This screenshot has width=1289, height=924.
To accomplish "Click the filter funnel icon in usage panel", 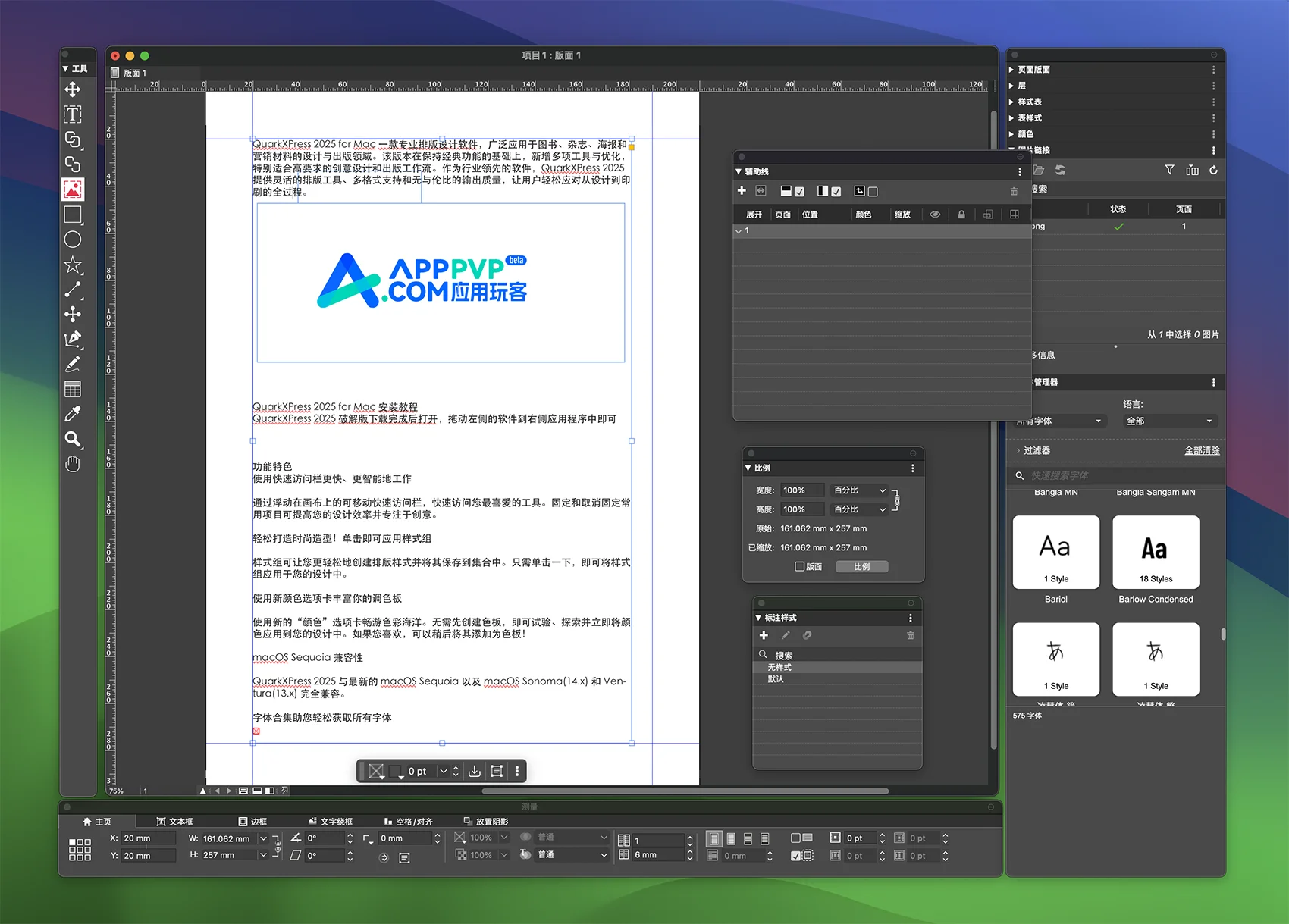I will tap(1169, 171).
